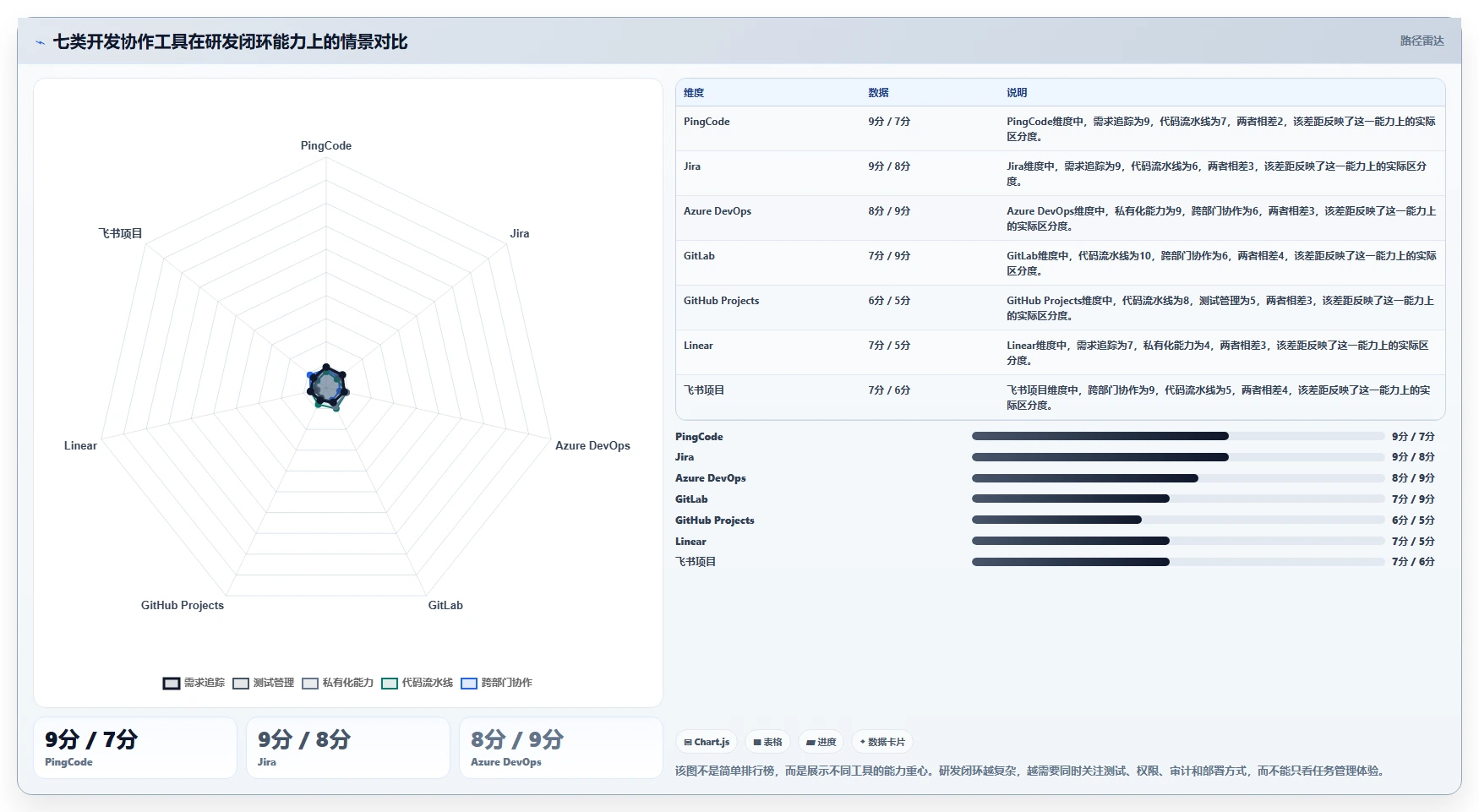Click the header icon beside the chart title
Viewport: 1479px width, 812px height.
click(x=40, y=42)
